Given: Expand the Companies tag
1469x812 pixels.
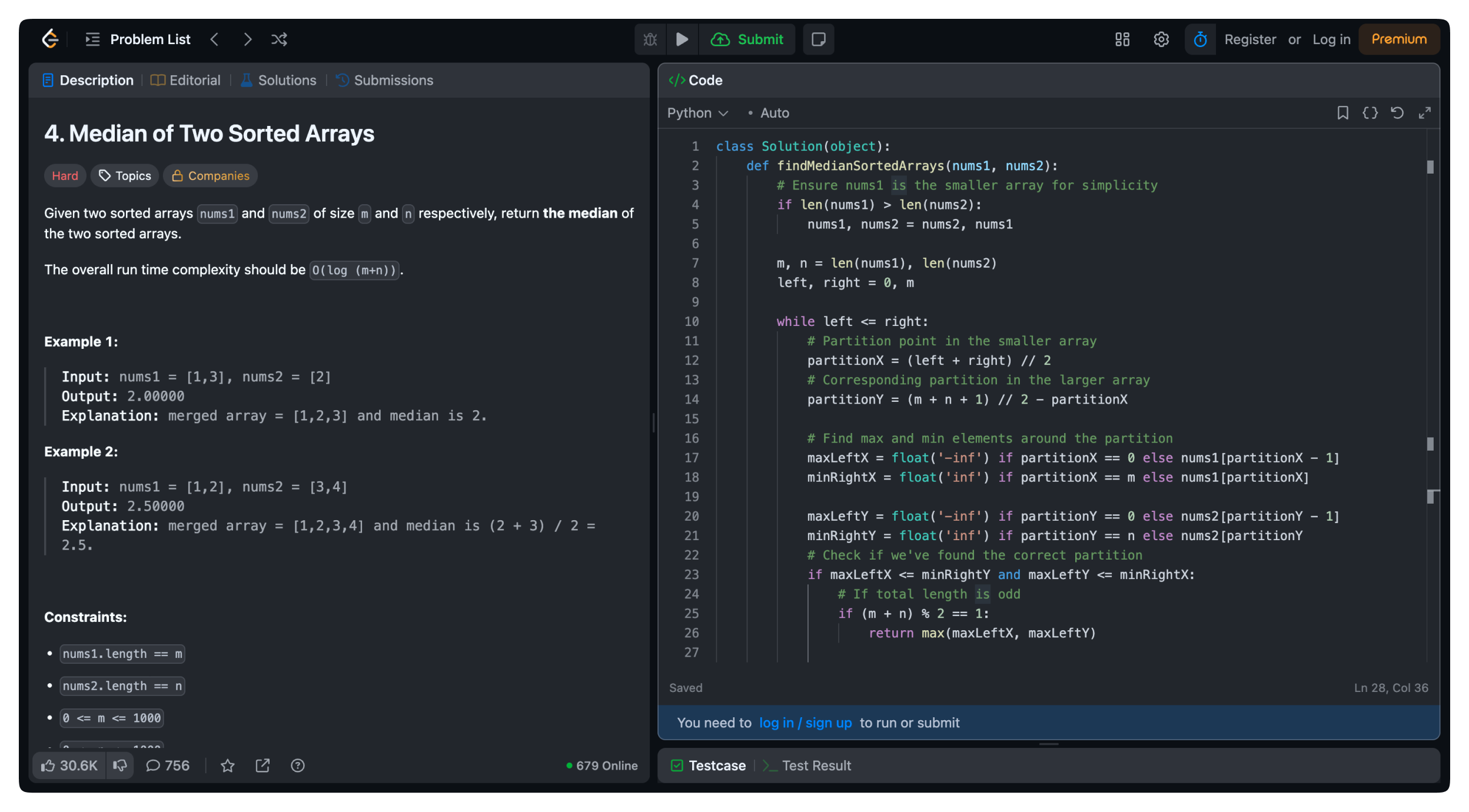Looking at the screenshot, I should point(210,176).
